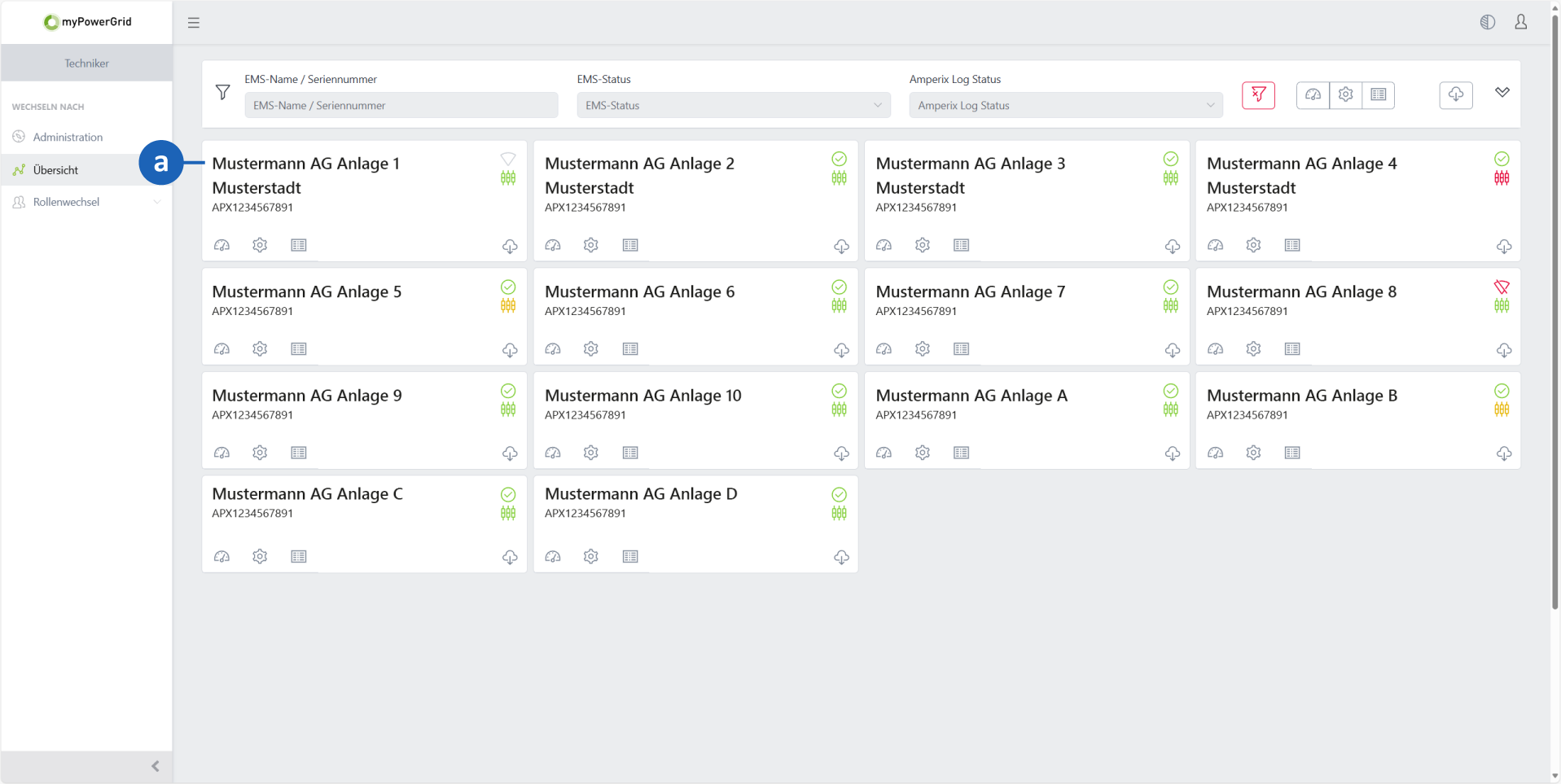
Task: Toggle the hamburger sidebar menu
Action: 194,23
